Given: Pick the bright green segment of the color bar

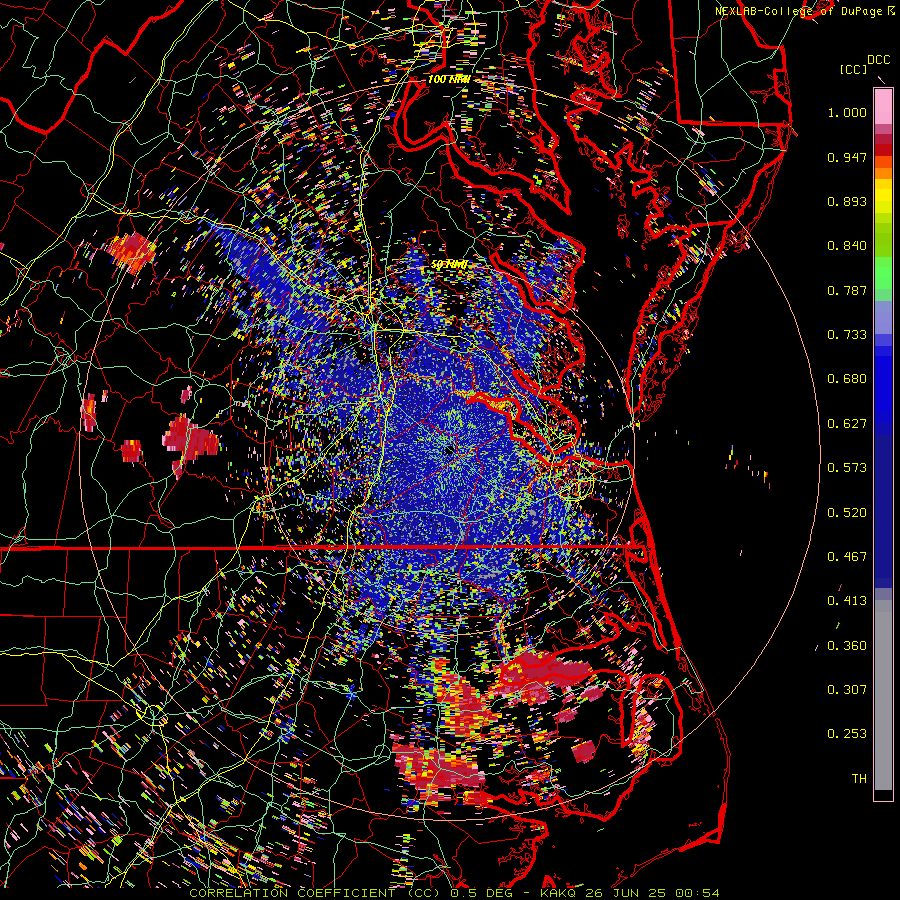Looking at the screenshot, I should (x=883, y=273).
